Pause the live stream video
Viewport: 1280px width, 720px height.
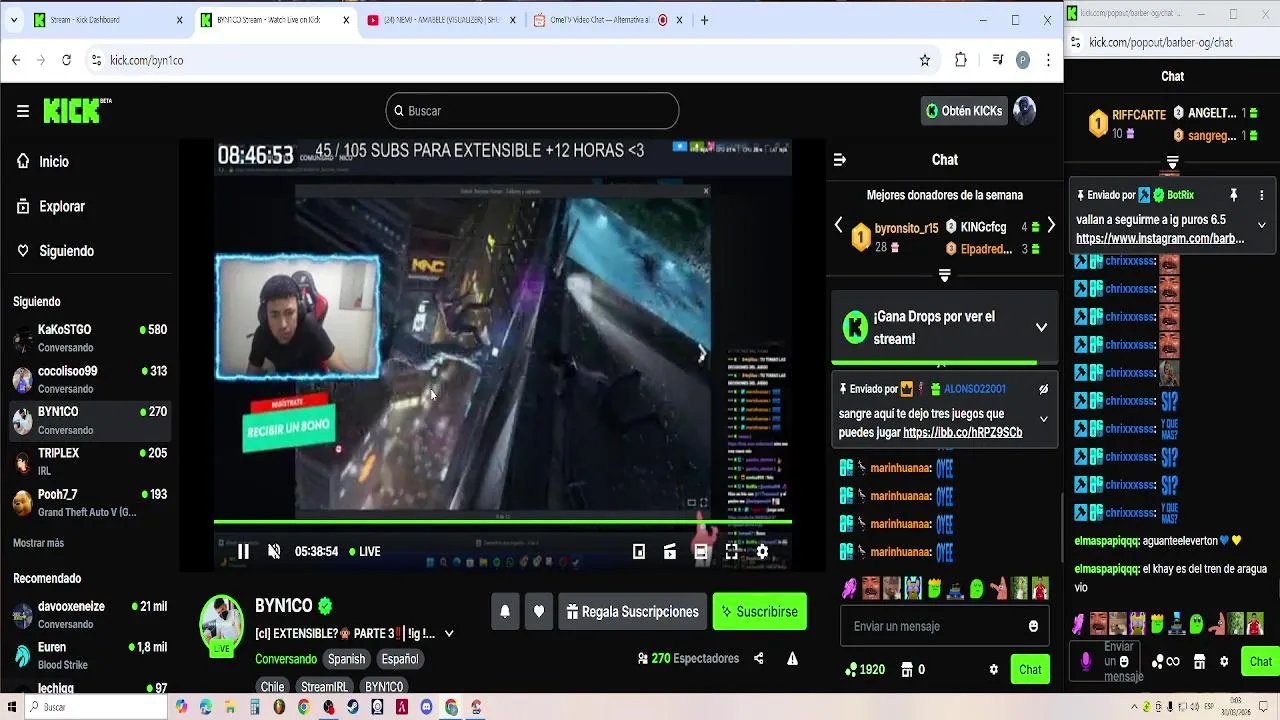(243, 551)
